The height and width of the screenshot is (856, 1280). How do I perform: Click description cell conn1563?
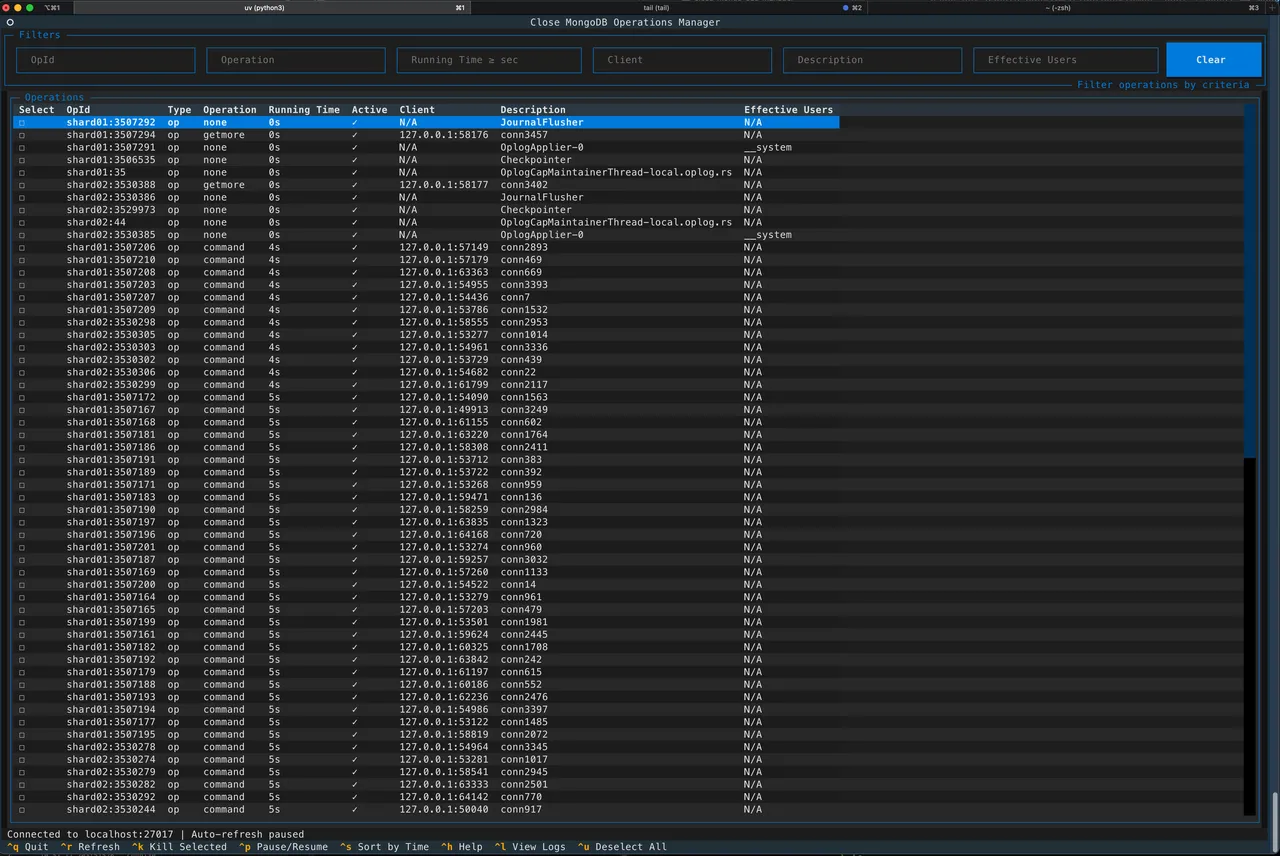pyautogui.click(x=525, y=398)
